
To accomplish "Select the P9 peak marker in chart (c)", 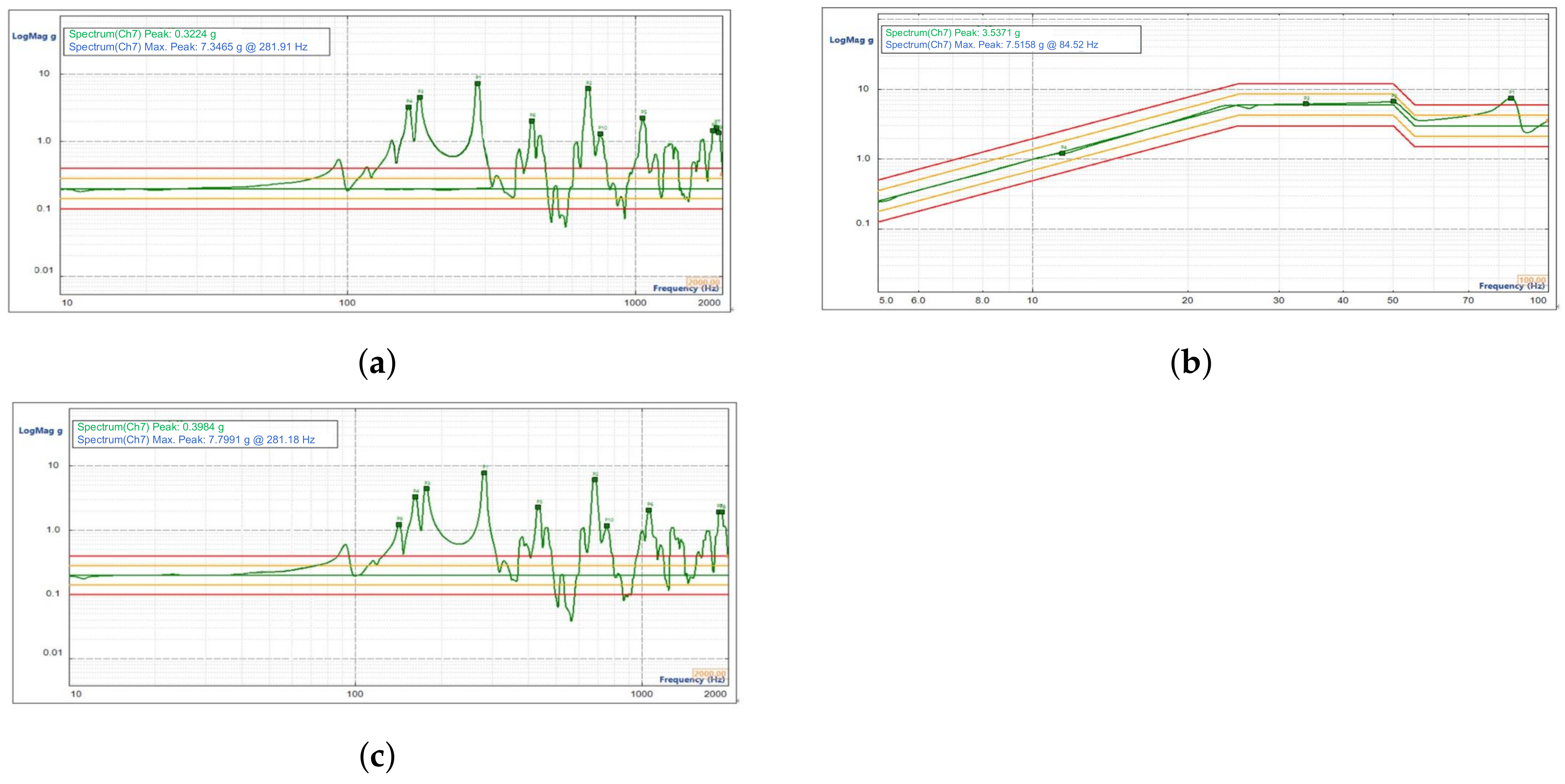I will pos(399,525).
